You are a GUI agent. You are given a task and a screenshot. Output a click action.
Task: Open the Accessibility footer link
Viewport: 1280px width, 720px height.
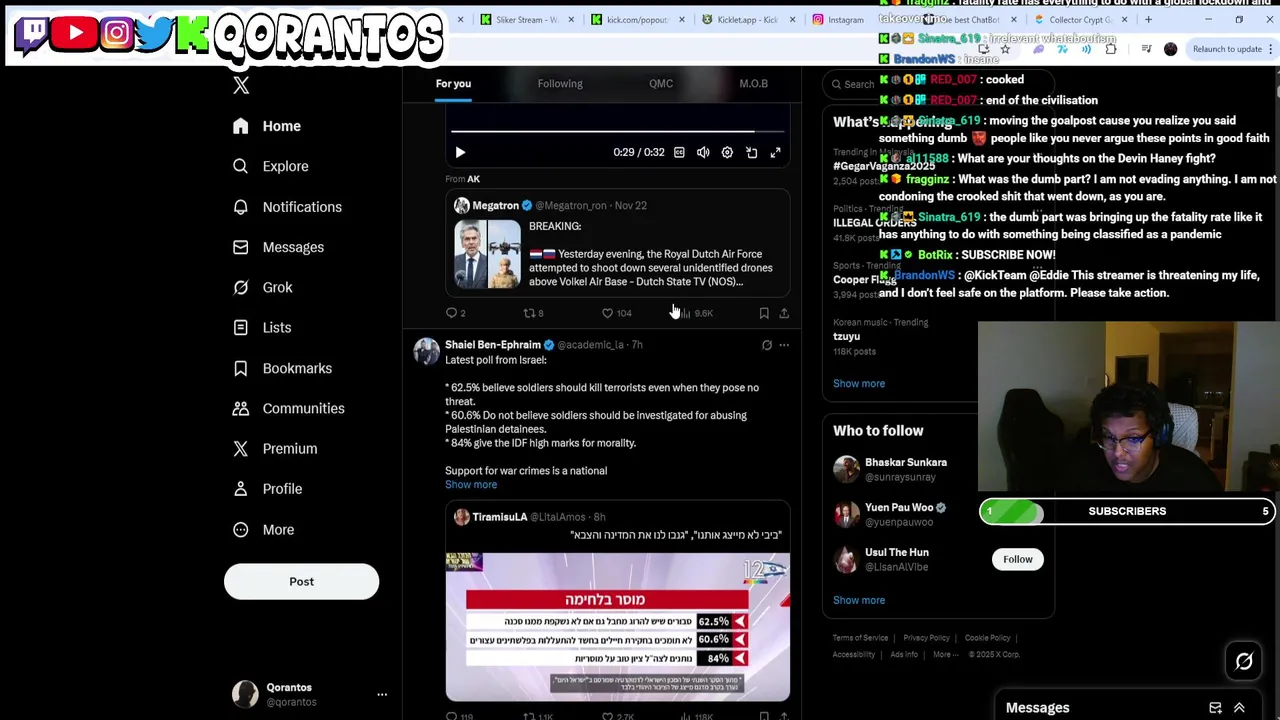854,655
